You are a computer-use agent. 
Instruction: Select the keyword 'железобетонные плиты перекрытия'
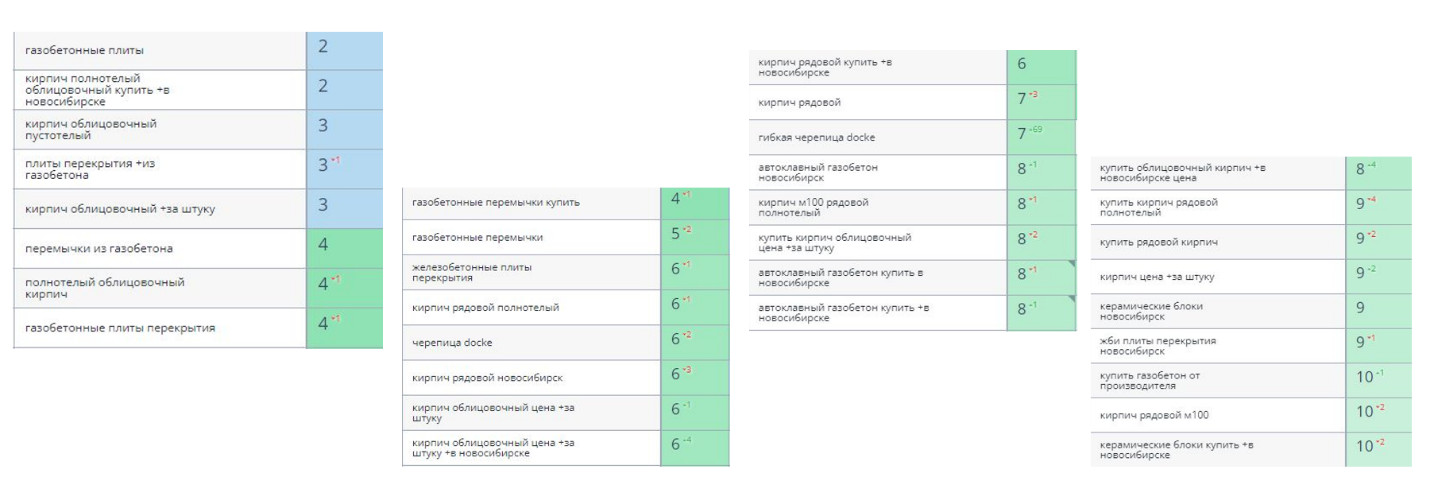tap(472, 272)
